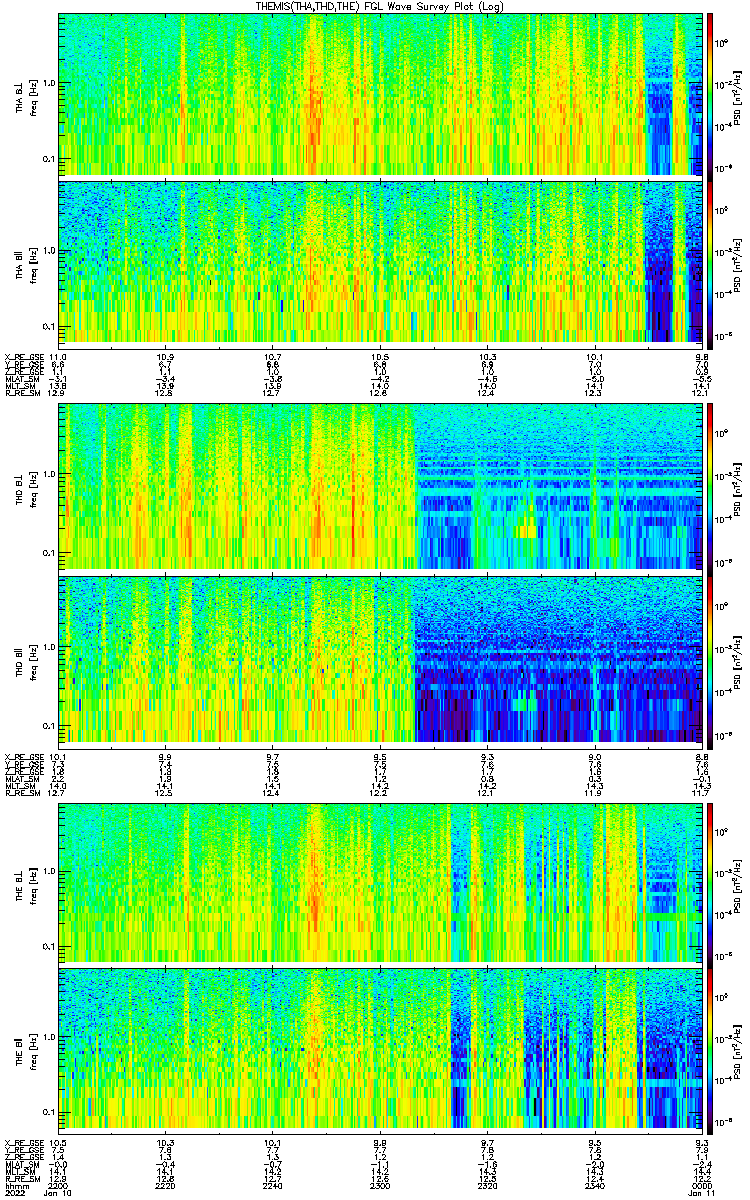750x1200 pixels.
Task: Click the '2300' time tick label
Action: click(x=380, y=1185)
